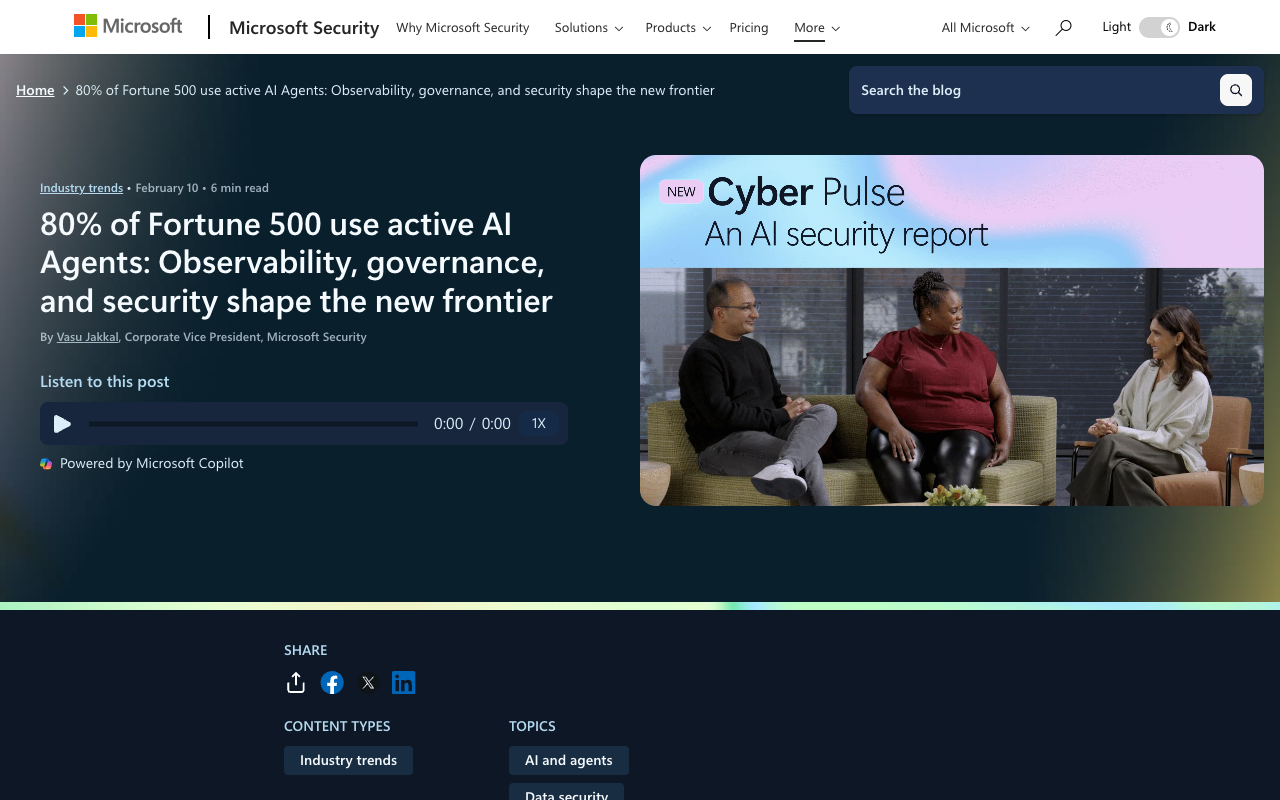Click the SHARE heading

[x=306, y=650]
